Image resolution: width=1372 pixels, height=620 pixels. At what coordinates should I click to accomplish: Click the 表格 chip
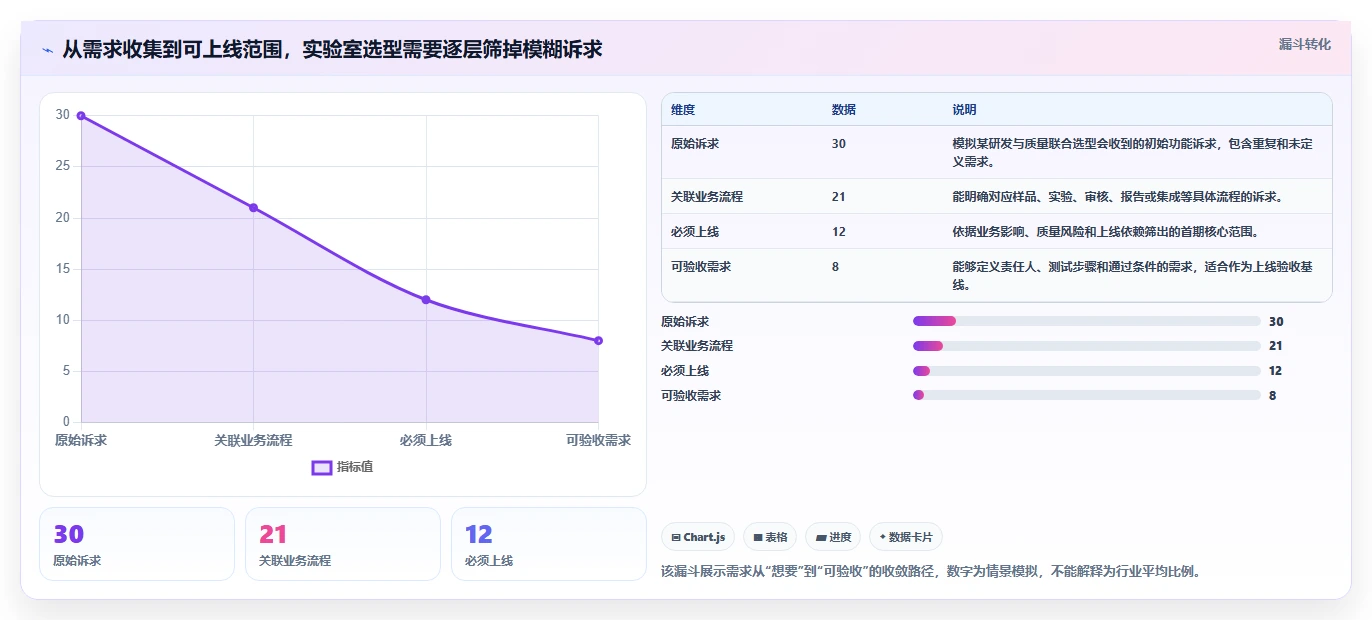770,537
